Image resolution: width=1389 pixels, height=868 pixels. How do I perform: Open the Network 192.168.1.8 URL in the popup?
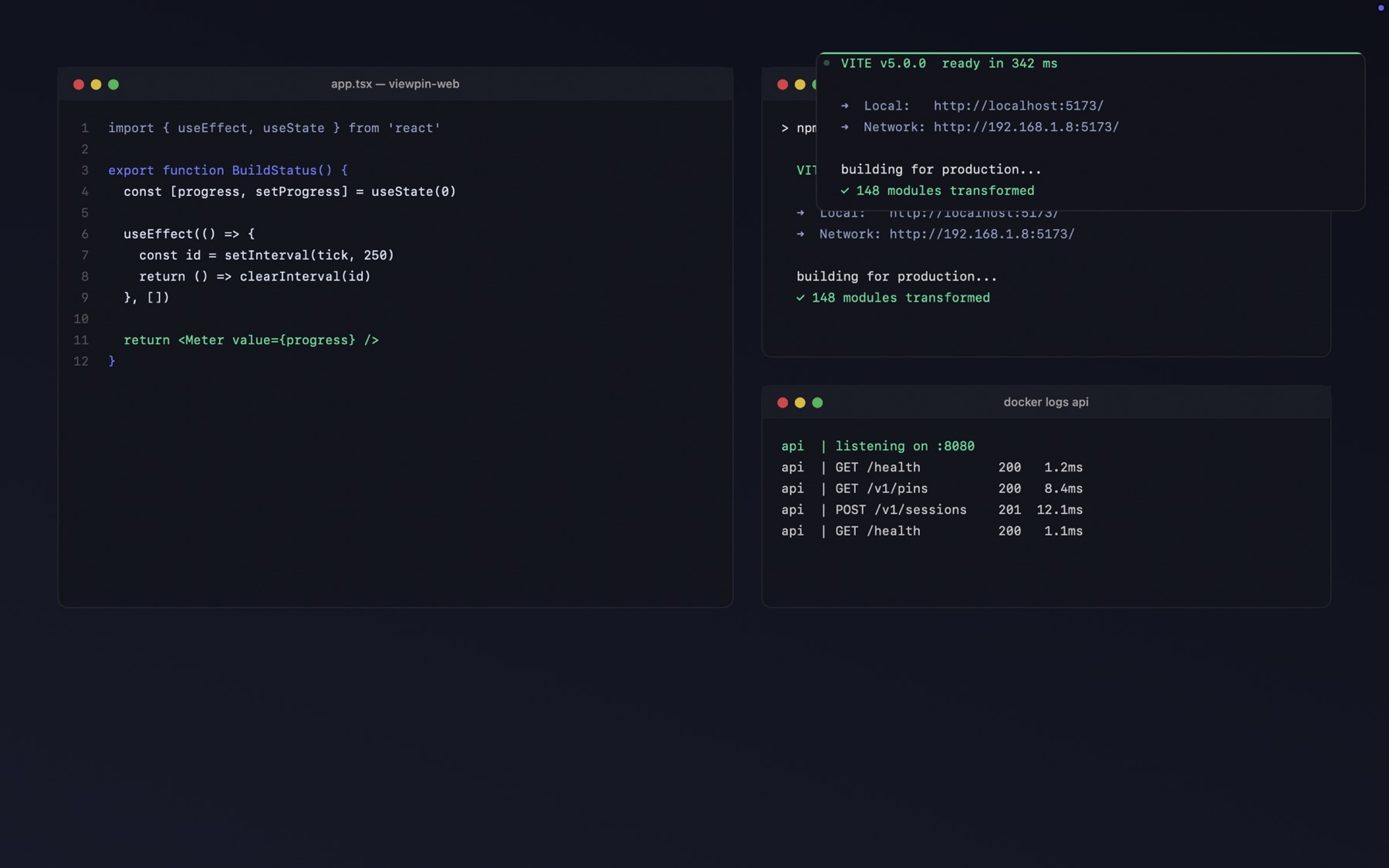[1026, 127]
